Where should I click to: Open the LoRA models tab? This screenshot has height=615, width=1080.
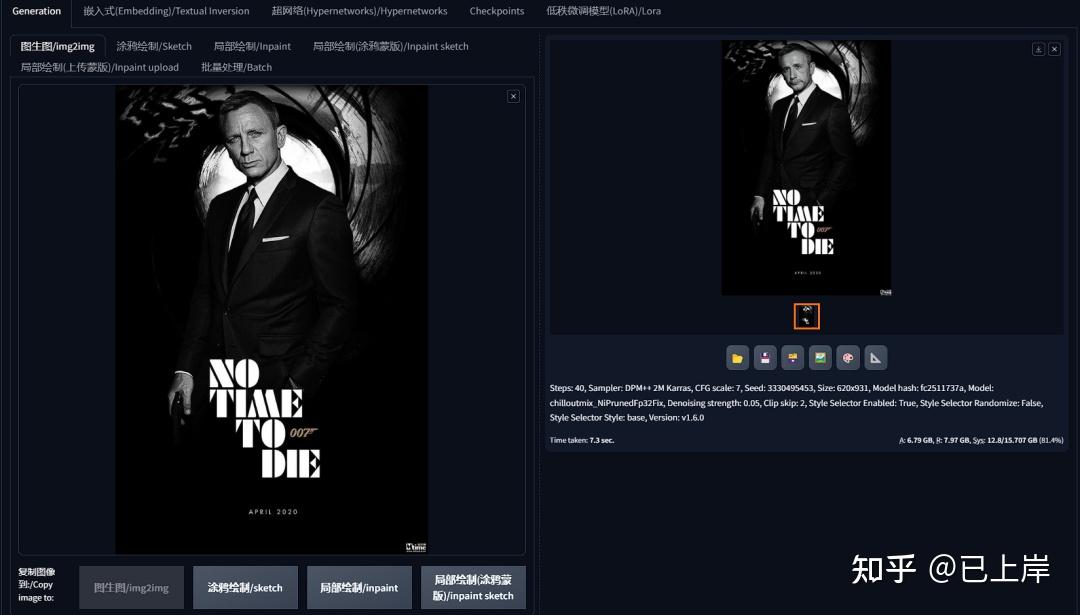click(x=603, y=11)
